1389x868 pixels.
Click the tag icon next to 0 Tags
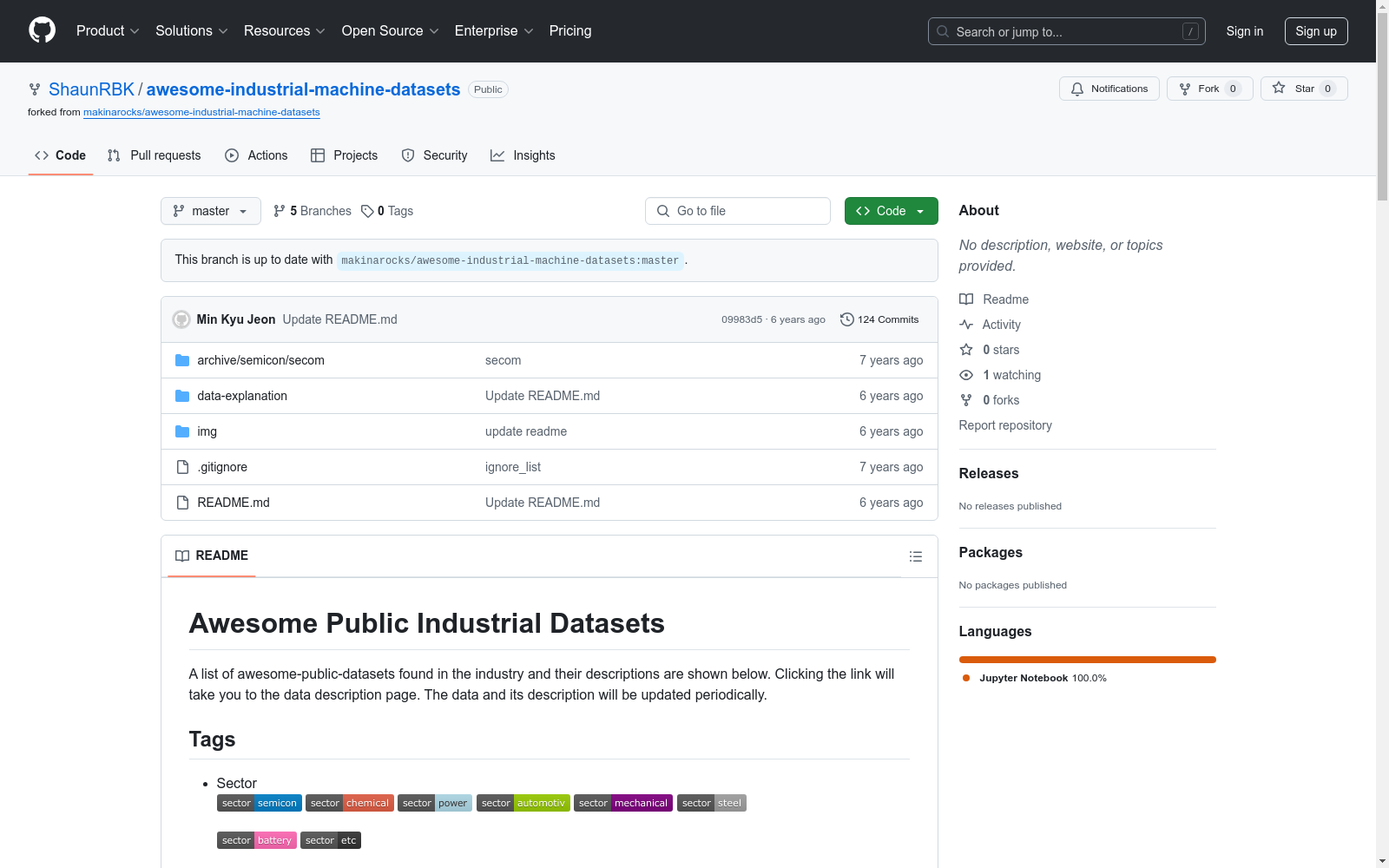[x=367, y=211]
